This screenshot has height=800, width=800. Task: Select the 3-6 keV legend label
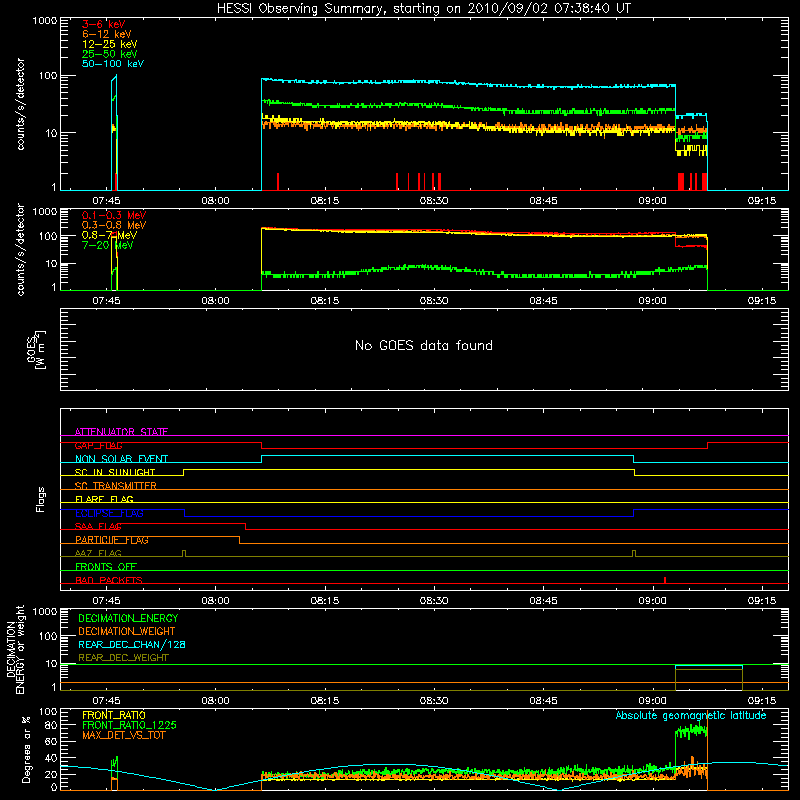pos(104,24)
